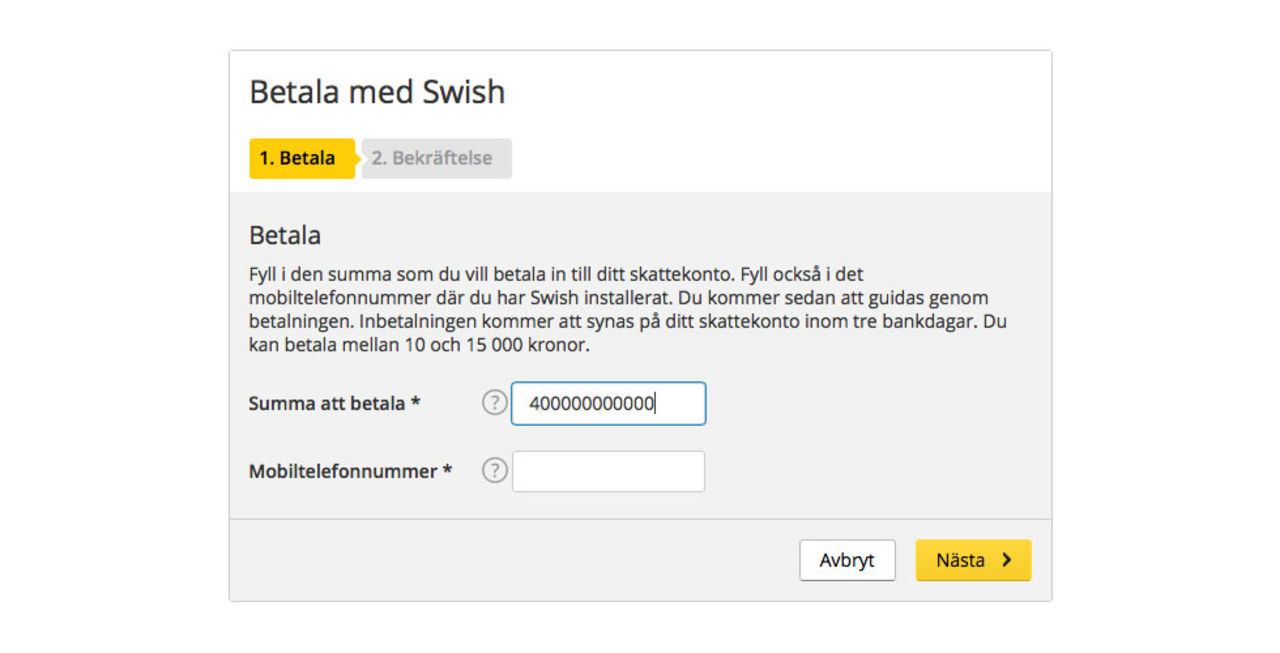The height and width of the screenshot is (653, 1280).
Task: Click the Betala section heading
Action: [284, 235]
